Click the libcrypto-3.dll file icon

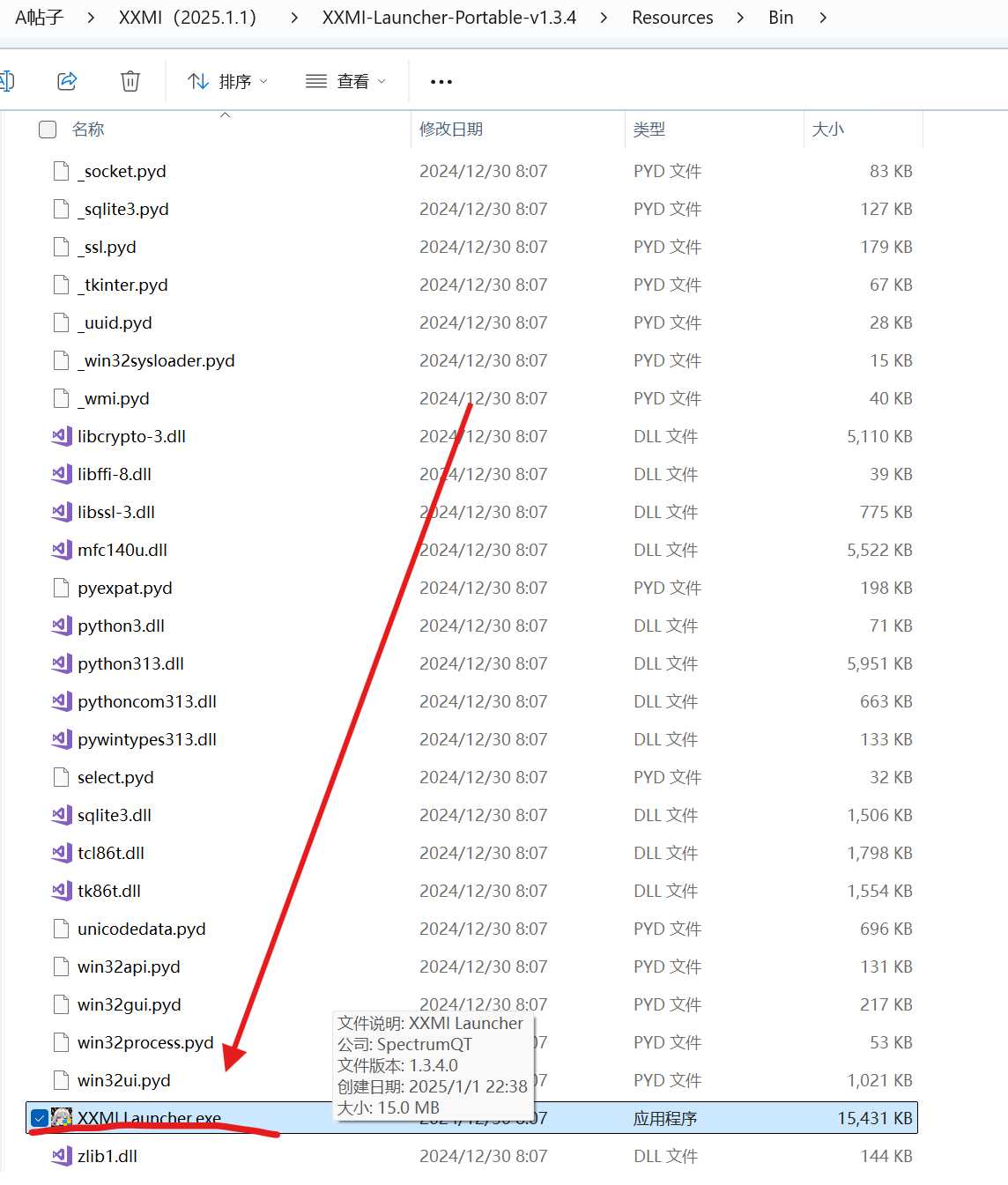[61, 436]
